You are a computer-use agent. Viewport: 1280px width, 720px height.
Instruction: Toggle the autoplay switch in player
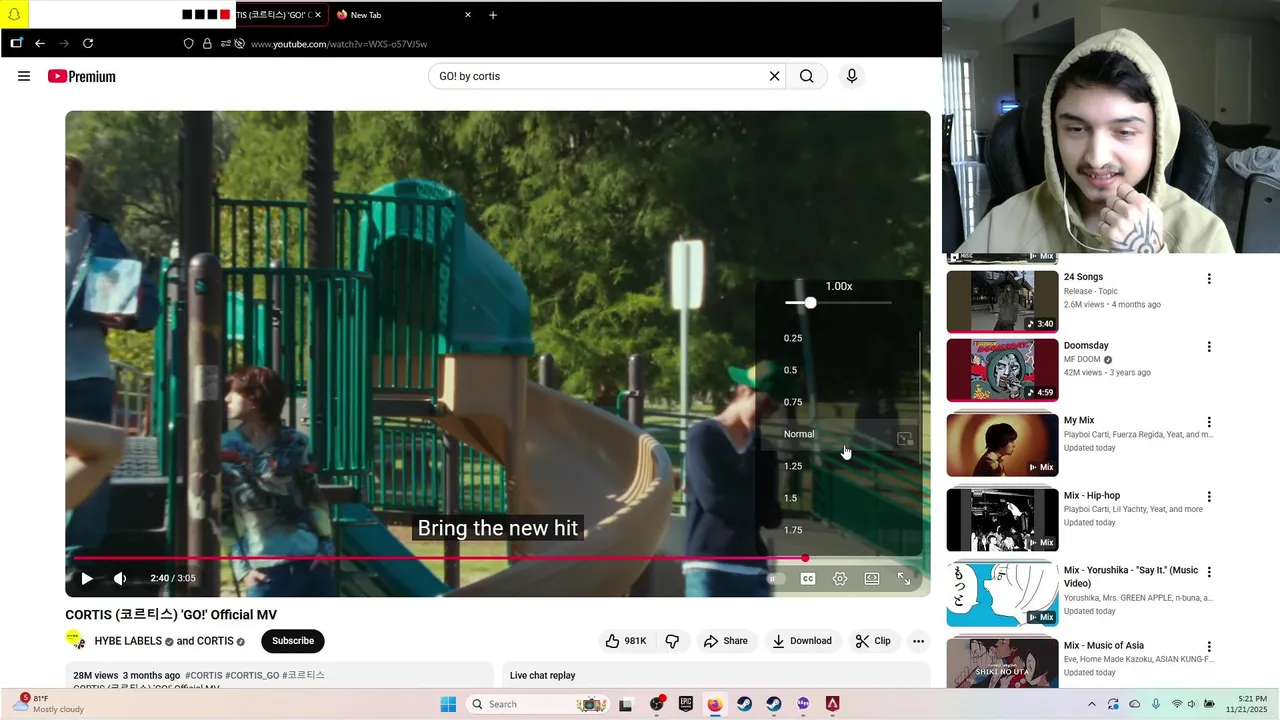775,578
